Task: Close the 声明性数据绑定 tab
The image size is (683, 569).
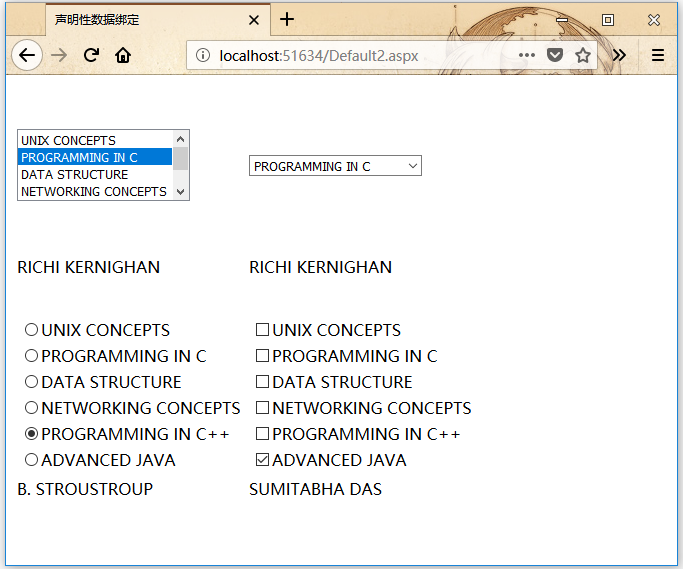Action: [254, 20]
